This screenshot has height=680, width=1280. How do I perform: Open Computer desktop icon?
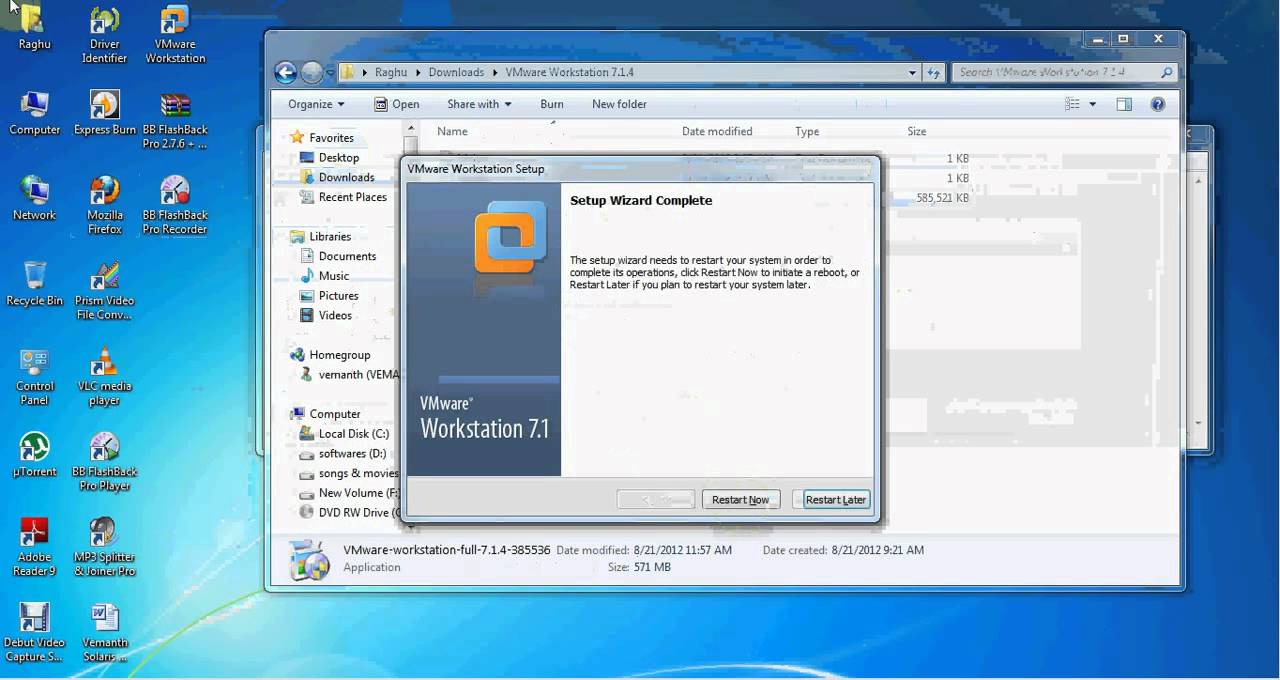34,113
